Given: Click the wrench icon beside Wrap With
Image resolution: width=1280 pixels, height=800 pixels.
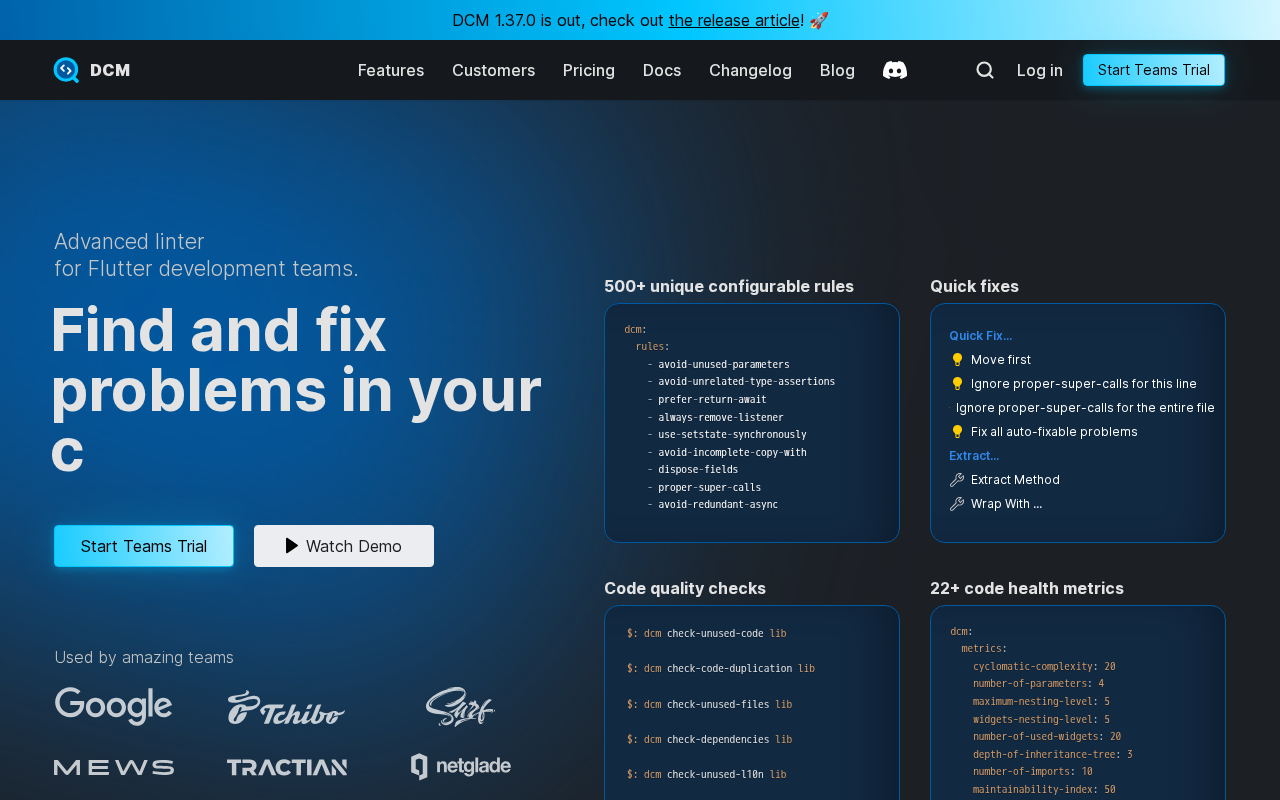Looking at the screenshot, I should coord(957,504).
